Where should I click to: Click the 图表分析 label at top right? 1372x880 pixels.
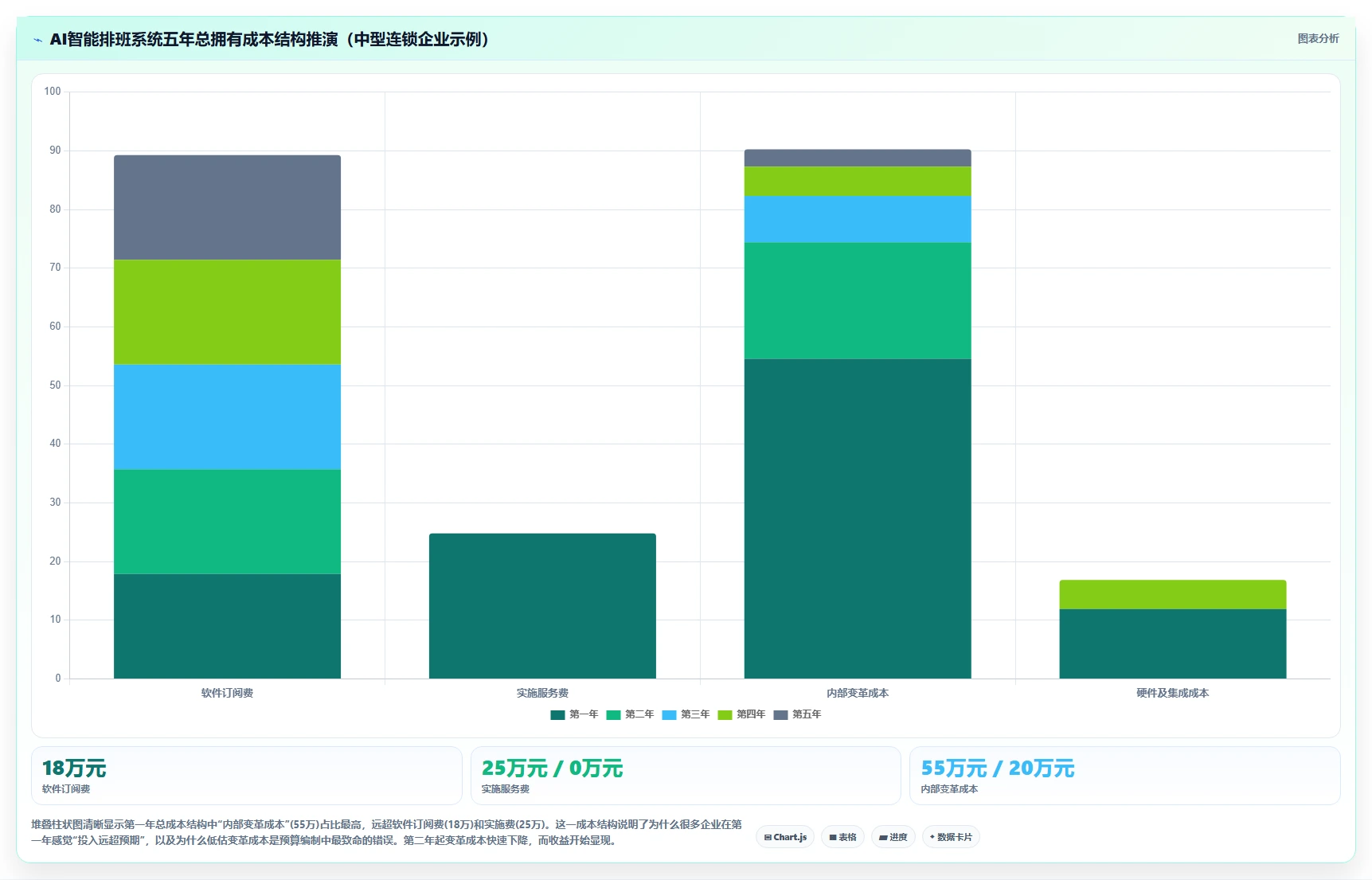pyautogui.click(x=1318, y=38)
